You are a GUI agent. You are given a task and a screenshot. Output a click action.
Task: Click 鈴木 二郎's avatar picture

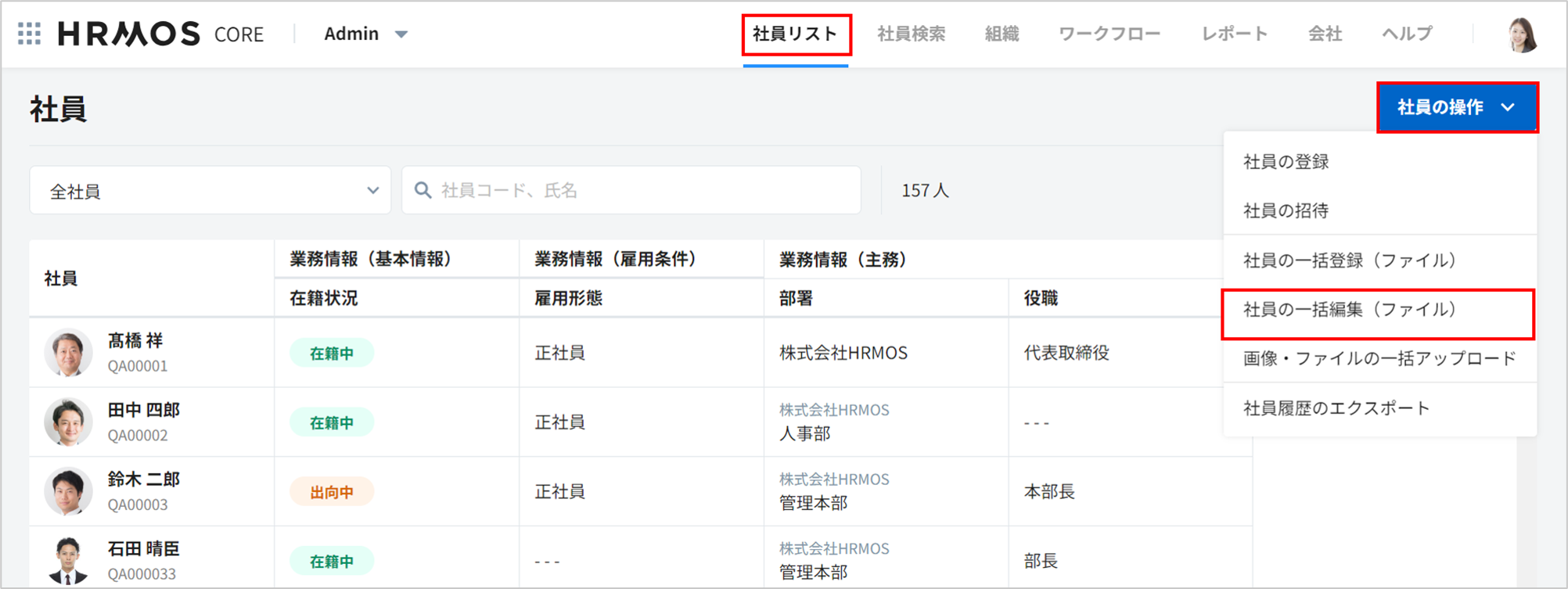pyautogui.click(x=68, y=491)
